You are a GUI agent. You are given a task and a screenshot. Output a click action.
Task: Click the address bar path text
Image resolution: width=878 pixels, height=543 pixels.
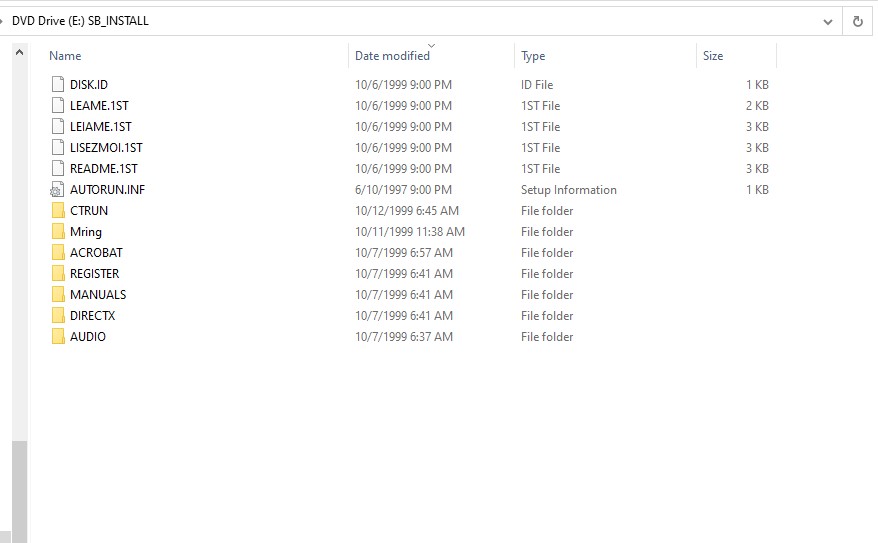80,21
